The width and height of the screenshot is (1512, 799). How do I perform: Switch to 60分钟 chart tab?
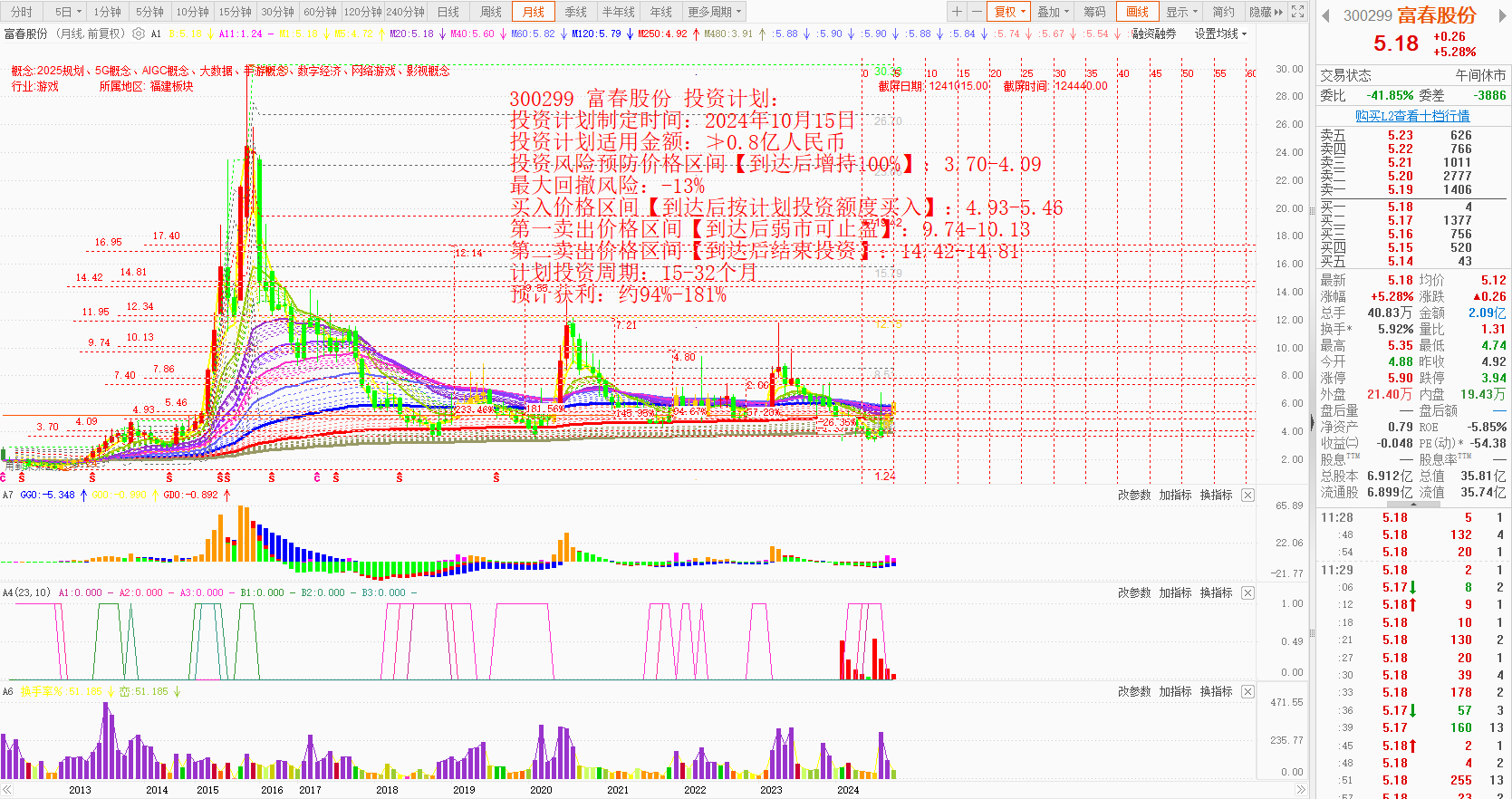click(x=320, y=12)
